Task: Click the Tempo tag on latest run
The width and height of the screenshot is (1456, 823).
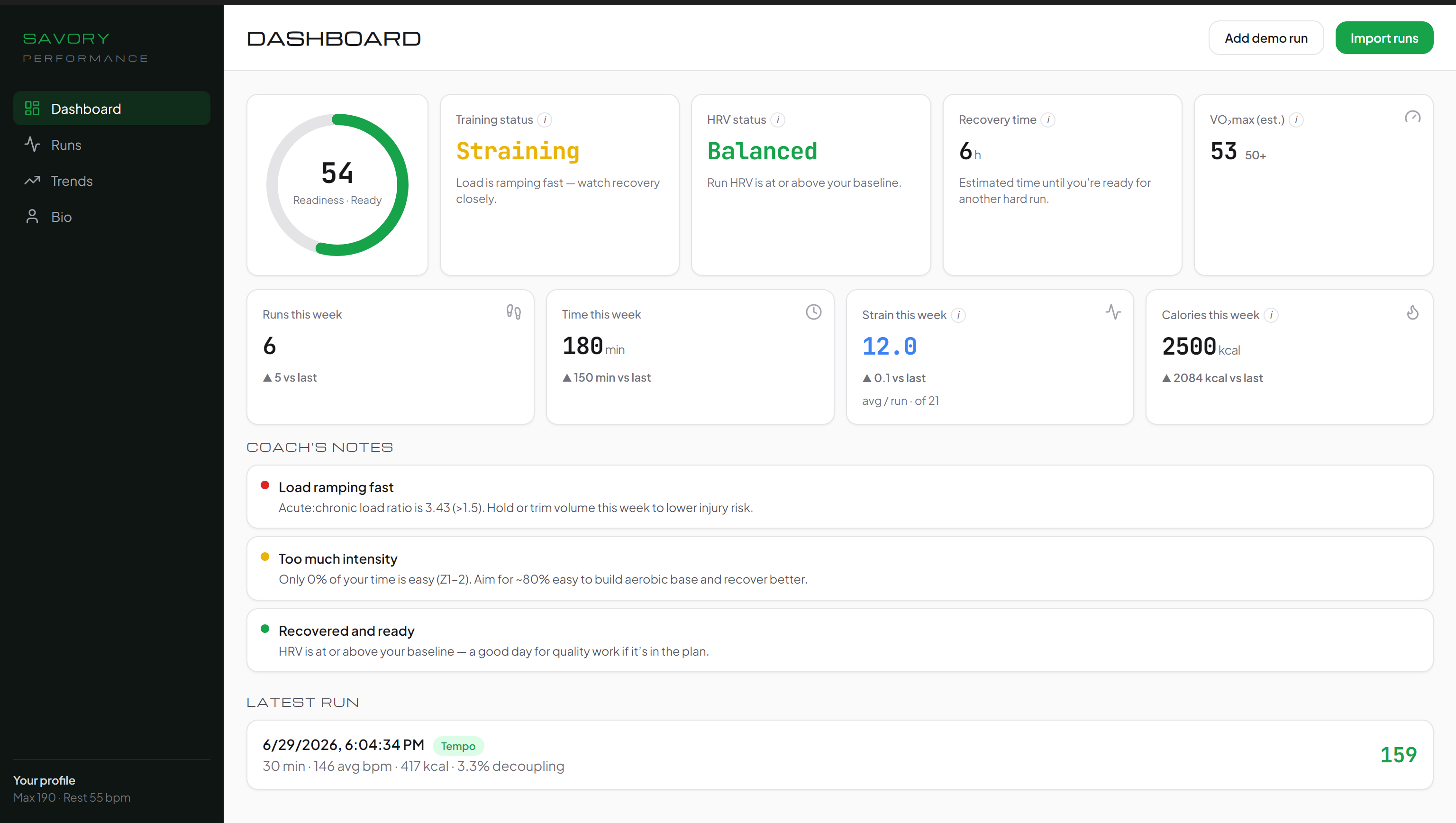Action: pos(458,746)
